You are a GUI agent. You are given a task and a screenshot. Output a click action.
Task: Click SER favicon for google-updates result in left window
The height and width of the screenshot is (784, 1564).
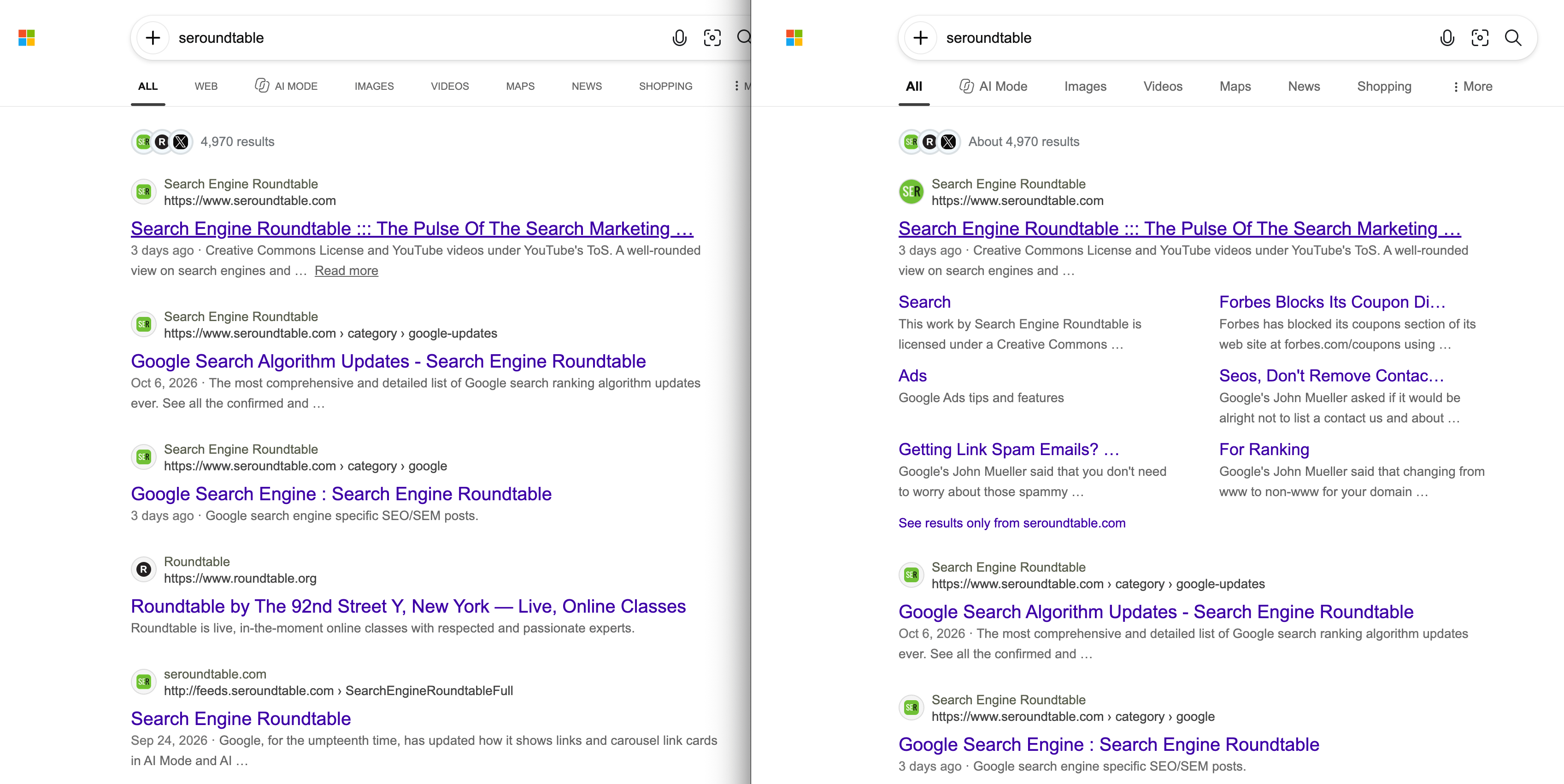(x=144, y=325)
